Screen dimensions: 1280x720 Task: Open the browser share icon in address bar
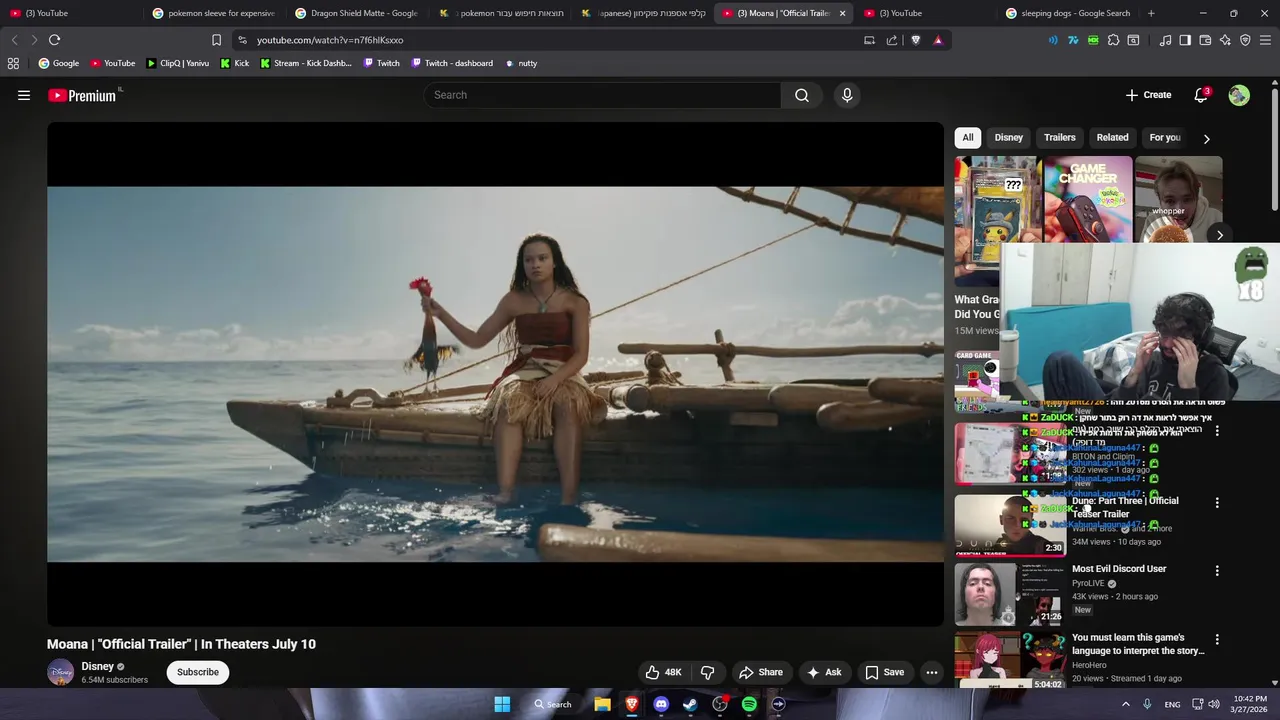point(892,40)
